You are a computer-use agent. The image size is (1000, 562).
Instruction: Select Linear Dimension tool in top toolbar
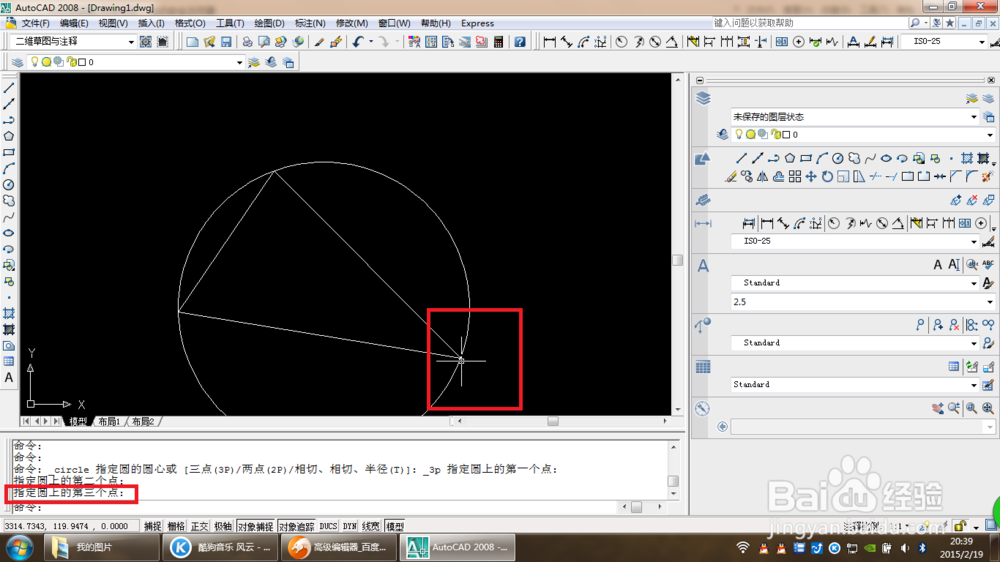[x=549, y=42]
